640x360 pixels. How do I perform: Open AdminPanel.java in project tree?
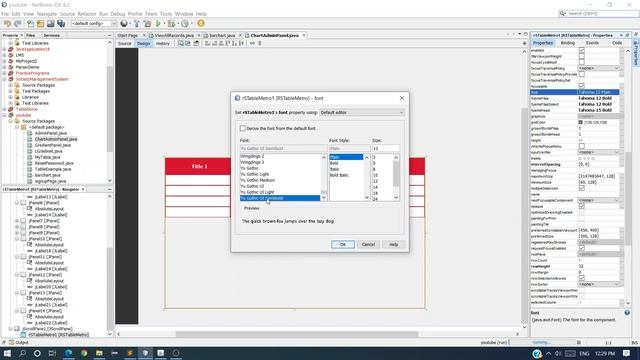point(51,133)
